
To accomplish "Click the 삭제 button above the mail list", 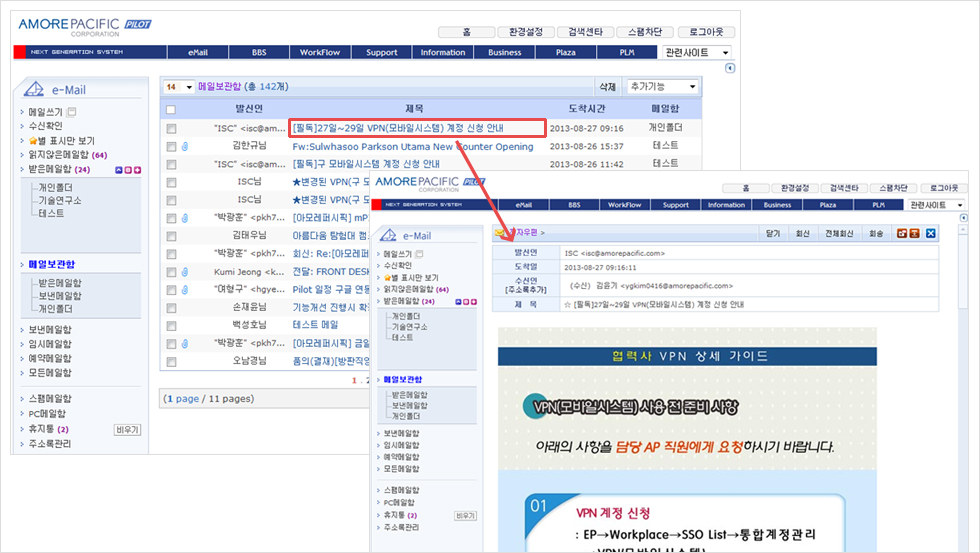I will 608,87.
